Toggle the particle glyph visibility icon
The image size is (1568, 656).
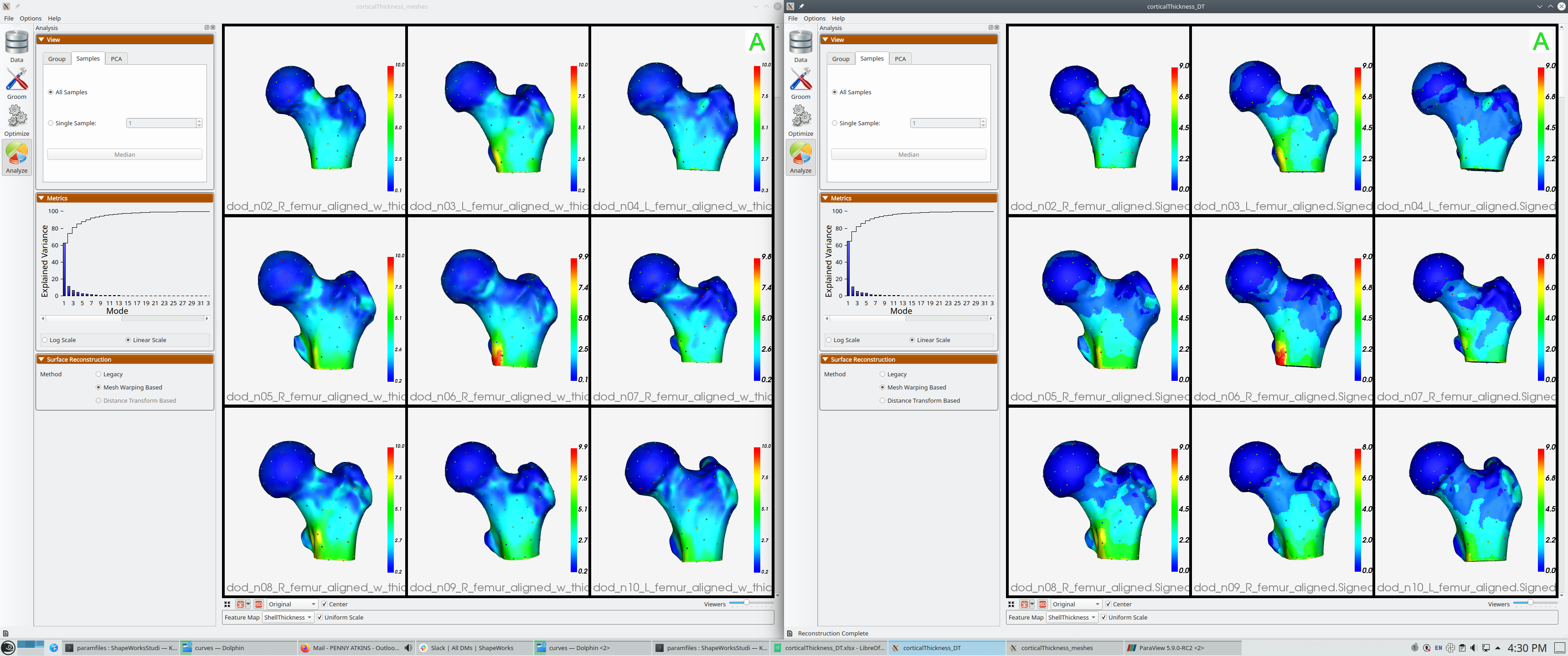click(241, 604)
